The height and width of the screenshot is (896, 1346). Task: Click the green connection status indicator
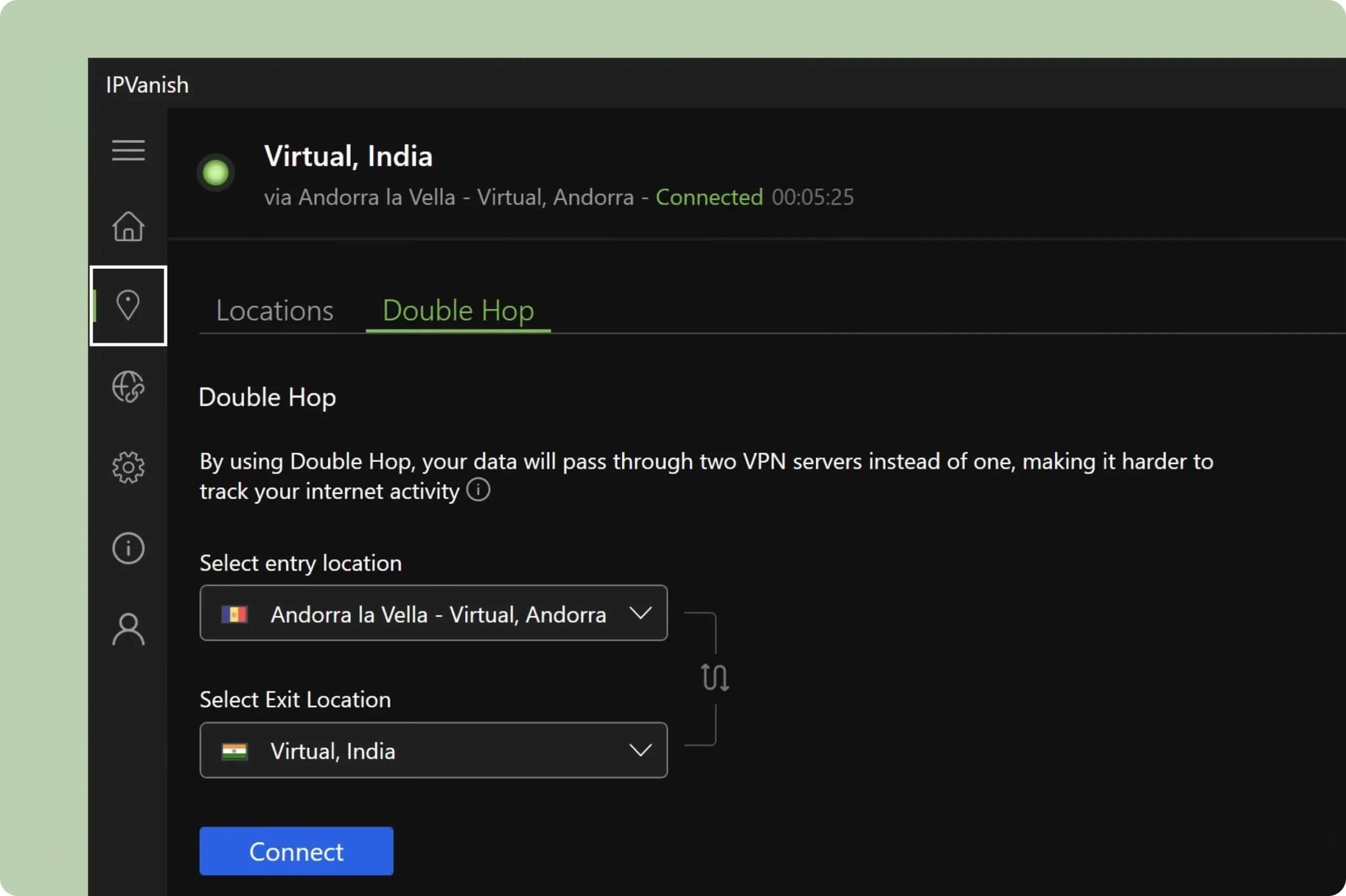point(216,172)
